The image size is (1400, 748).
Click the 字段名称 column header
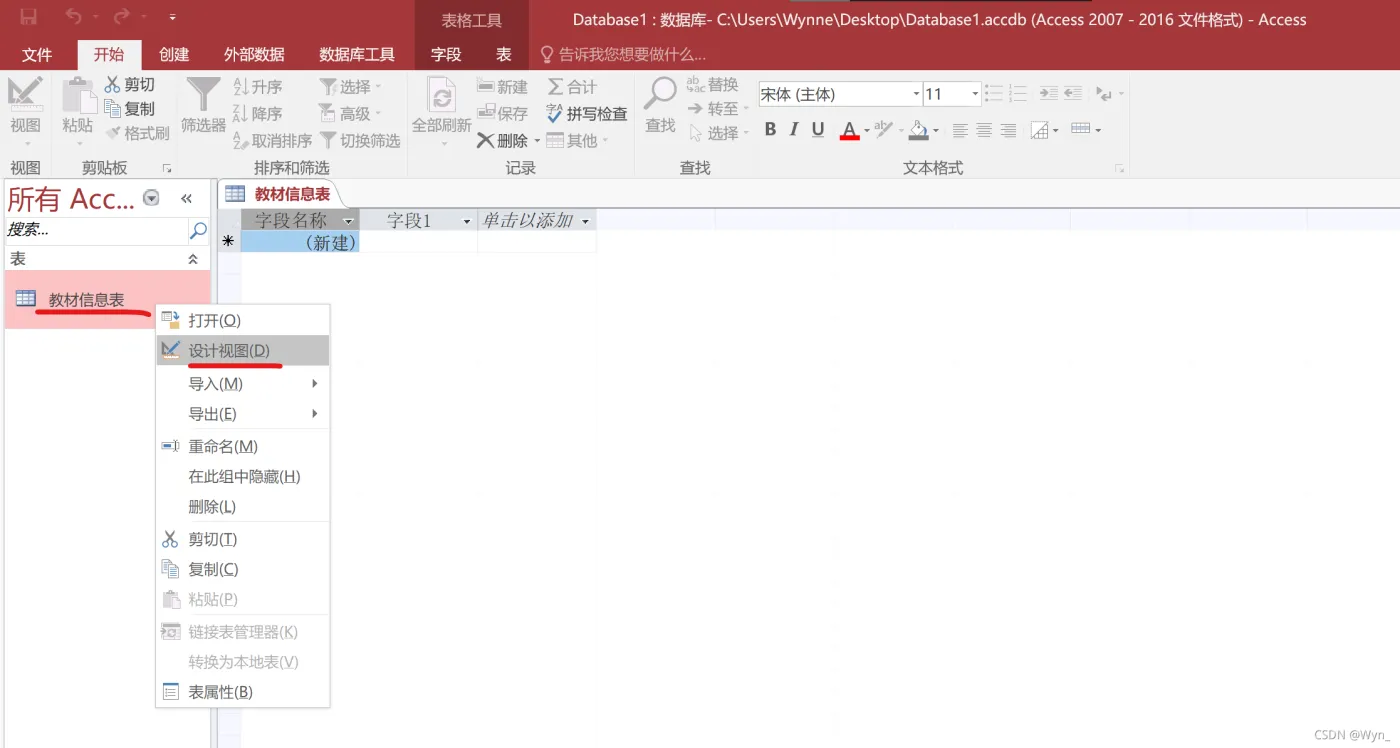click(x=300, y=220)
